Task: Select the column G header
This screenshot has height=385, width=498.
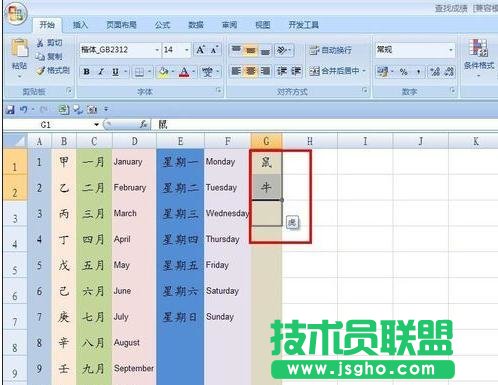Action: [x=266, y=141]
